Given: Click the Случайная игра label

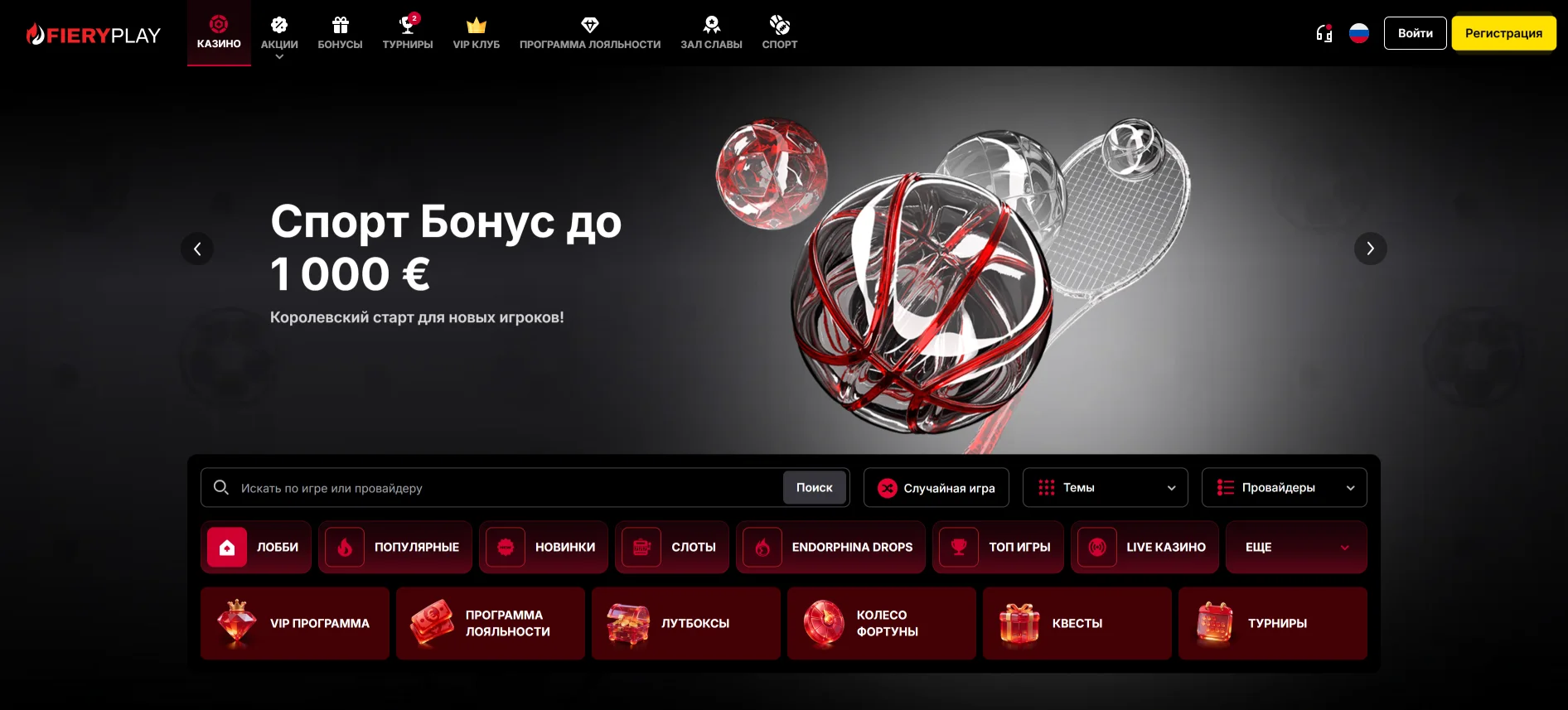Looking at the screenshot, I should pos(950,488).
